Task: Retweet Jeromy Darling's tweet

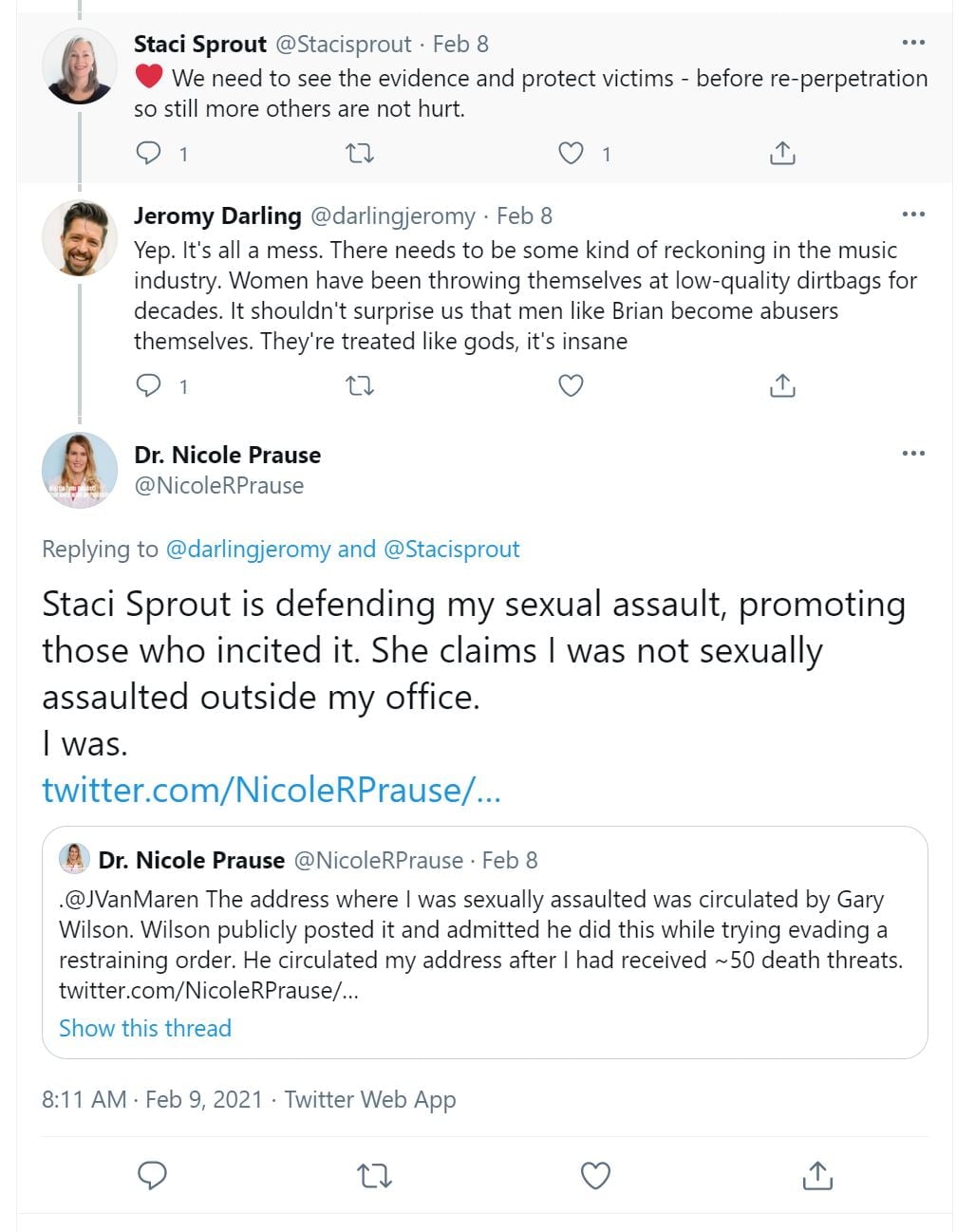Action: [360, 385]
